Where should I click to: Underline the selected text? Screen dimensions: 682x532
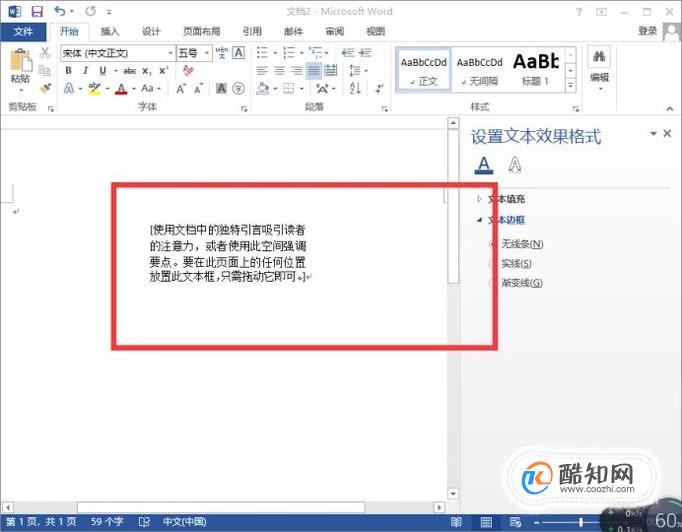(x=103, y=70)
